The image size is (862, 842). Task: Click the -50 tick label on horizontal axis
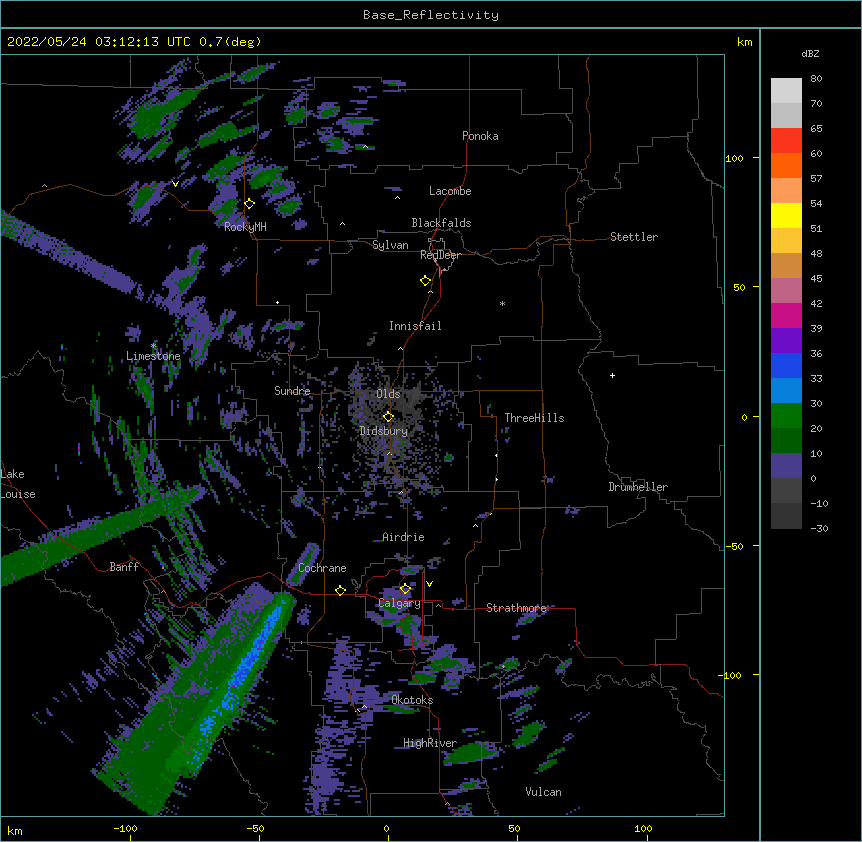(255, 828)
